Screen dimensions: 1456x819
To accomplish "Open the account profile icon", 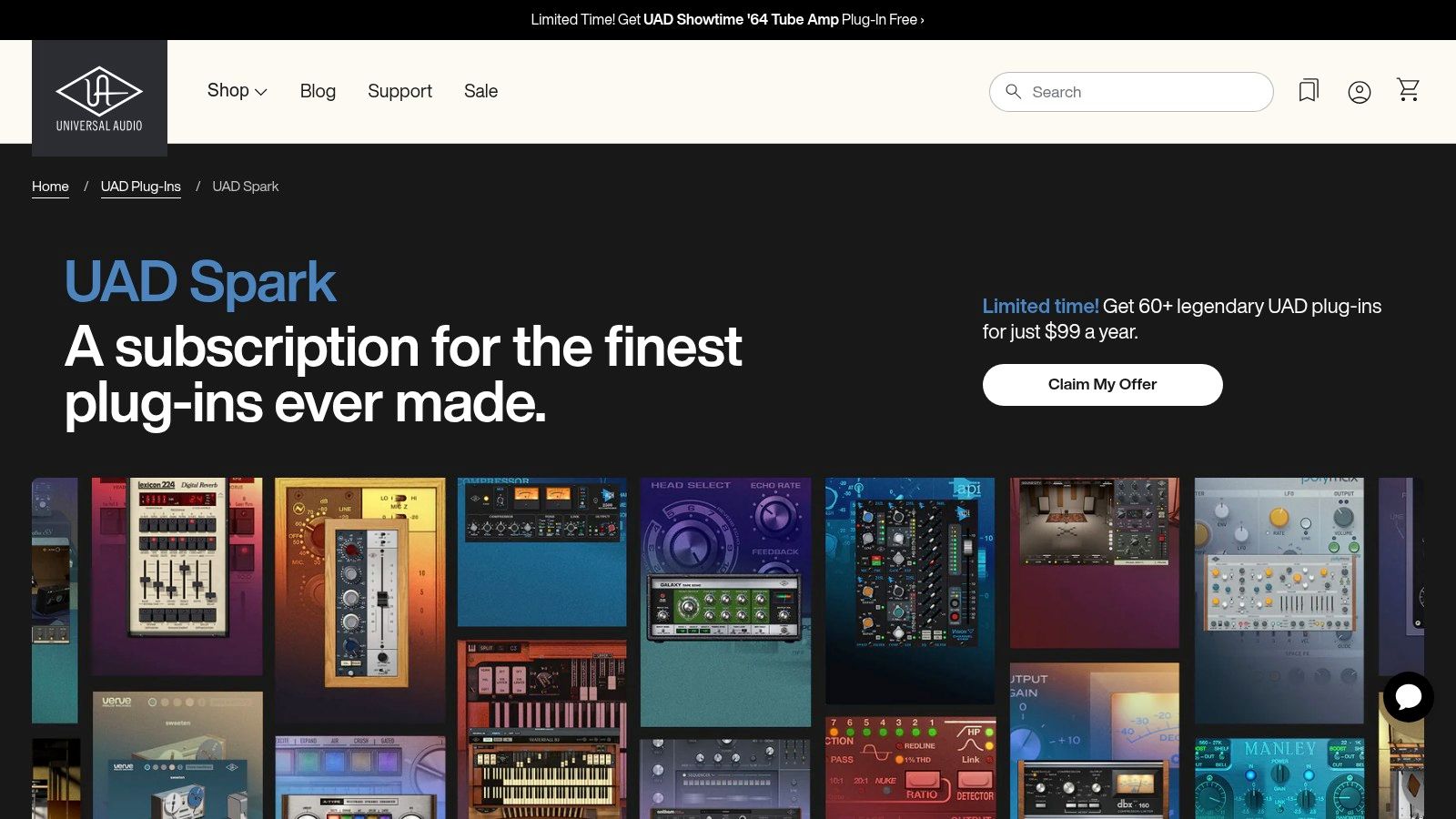I will (1359, 91).
